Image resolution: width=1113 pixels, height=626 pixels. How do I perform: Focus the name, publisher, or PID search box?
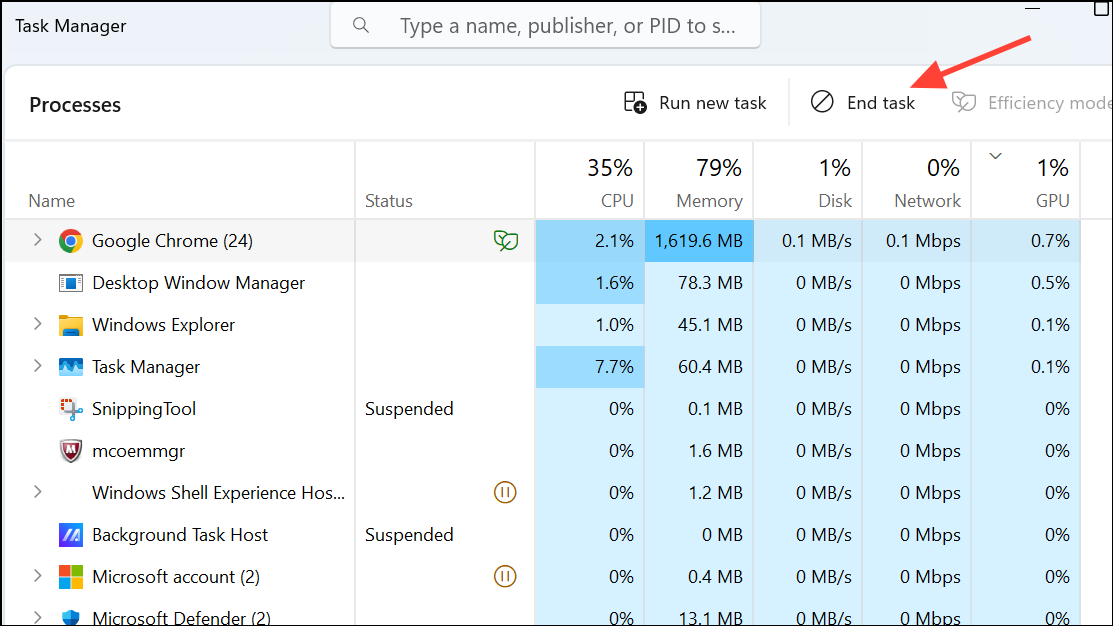(x=545, y=26)
